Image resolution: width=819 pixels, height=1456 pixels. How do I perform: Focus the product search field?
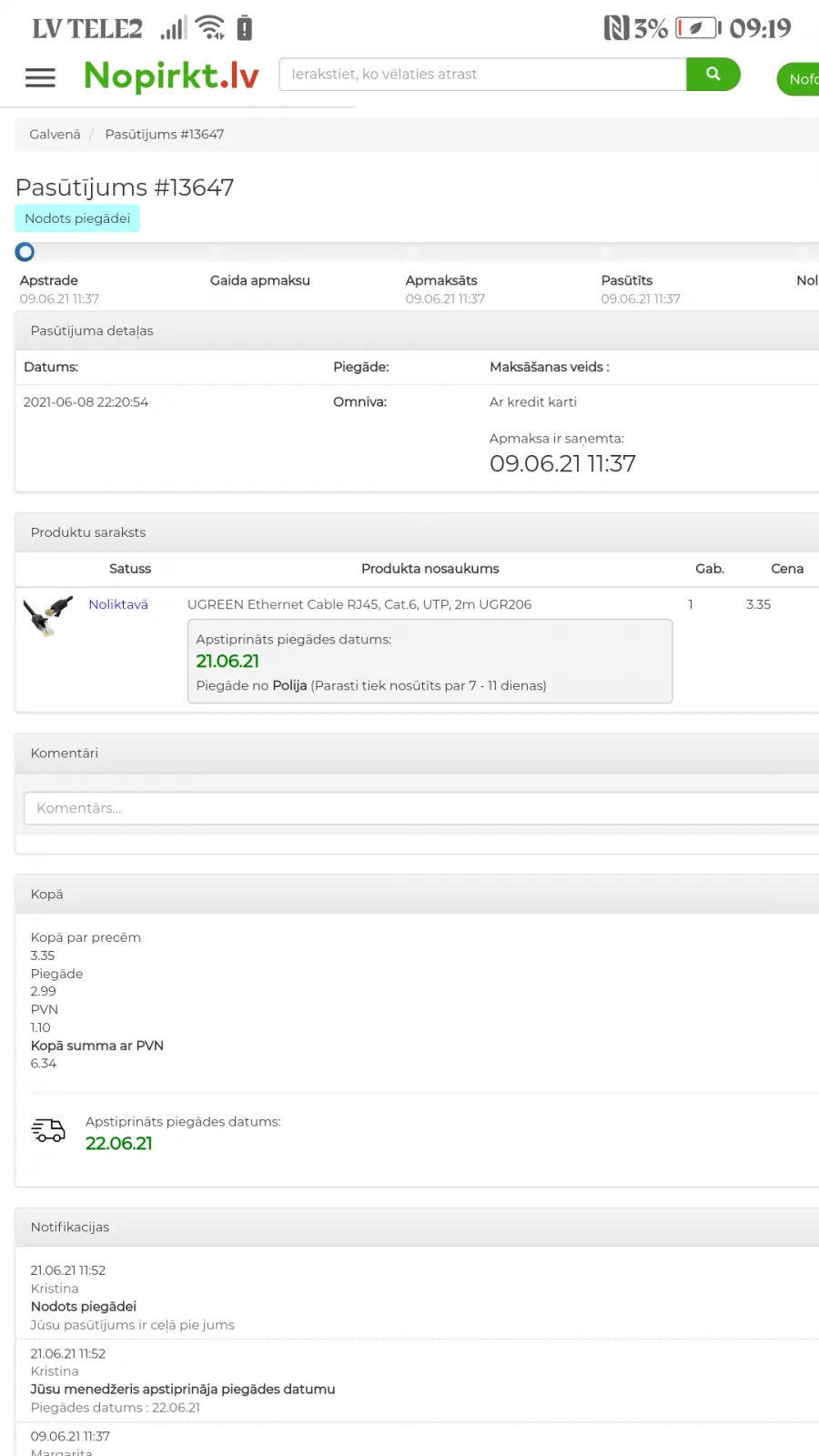coord(482,75)
